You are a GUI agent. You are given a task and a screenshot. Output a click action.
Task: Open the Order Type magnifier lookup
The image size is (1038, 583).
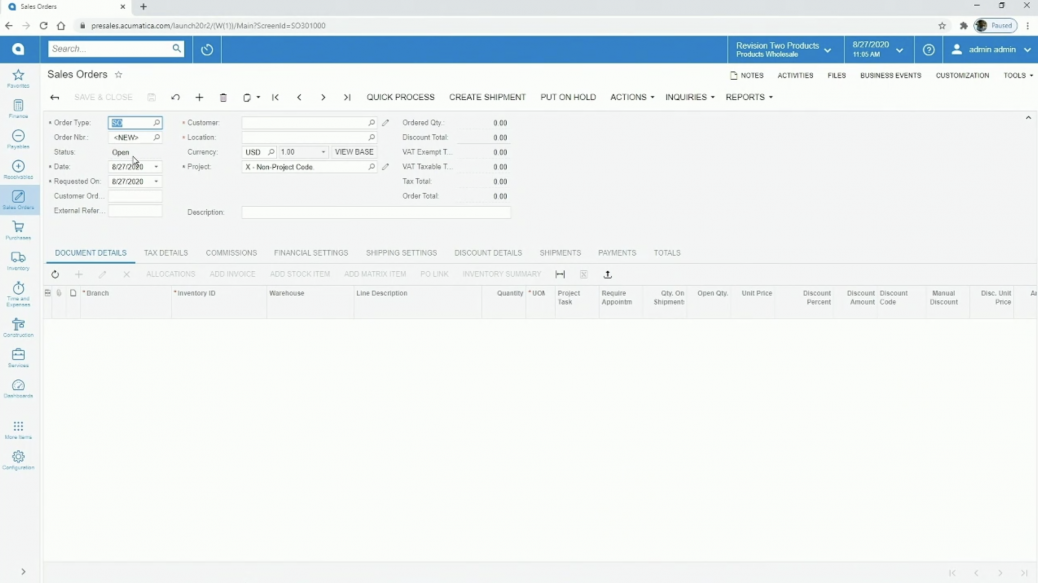click(156, 122)
